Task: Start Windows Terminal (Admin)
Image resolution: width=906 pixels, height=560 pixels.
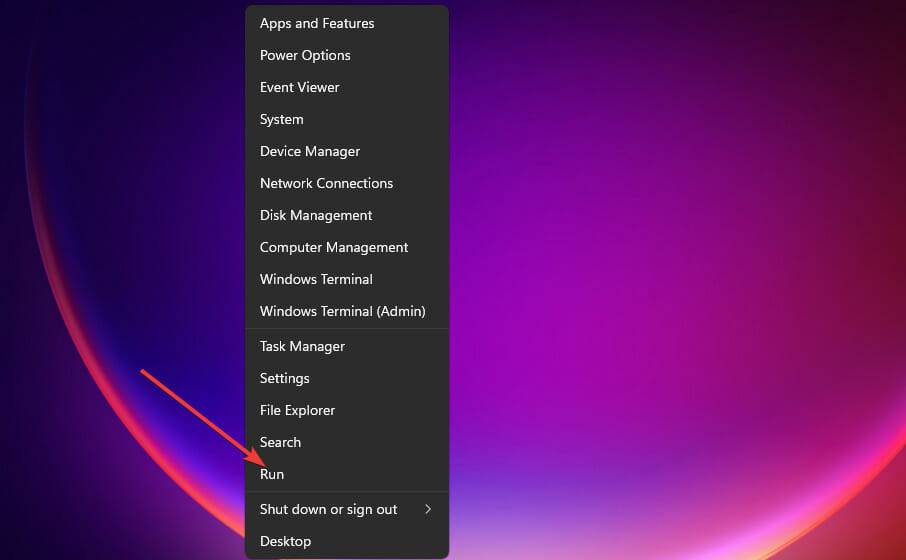Action: coord(342,311)
